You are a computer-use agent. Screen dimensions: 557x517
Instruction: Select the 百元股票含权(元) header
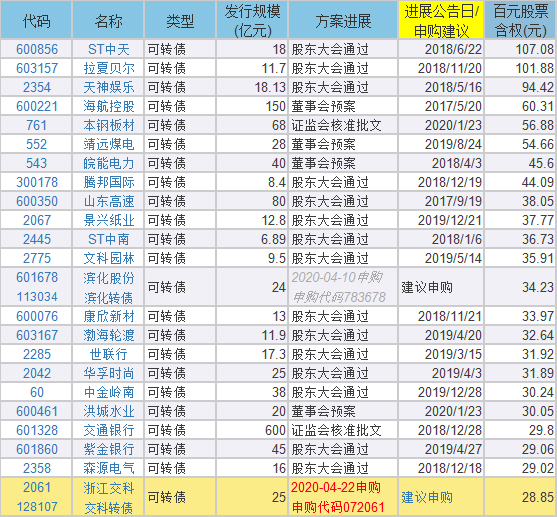[x=520, y=21]
